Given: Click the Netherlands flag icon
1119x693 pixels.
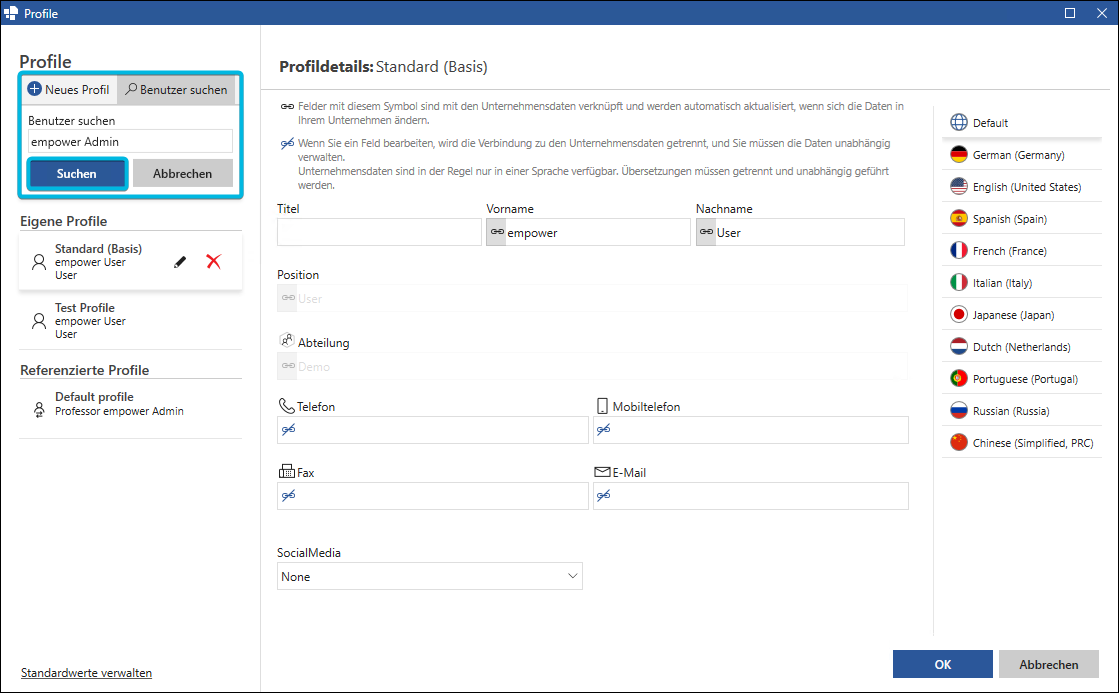Looking at the screenshot, I should click(x=959, y=347).
